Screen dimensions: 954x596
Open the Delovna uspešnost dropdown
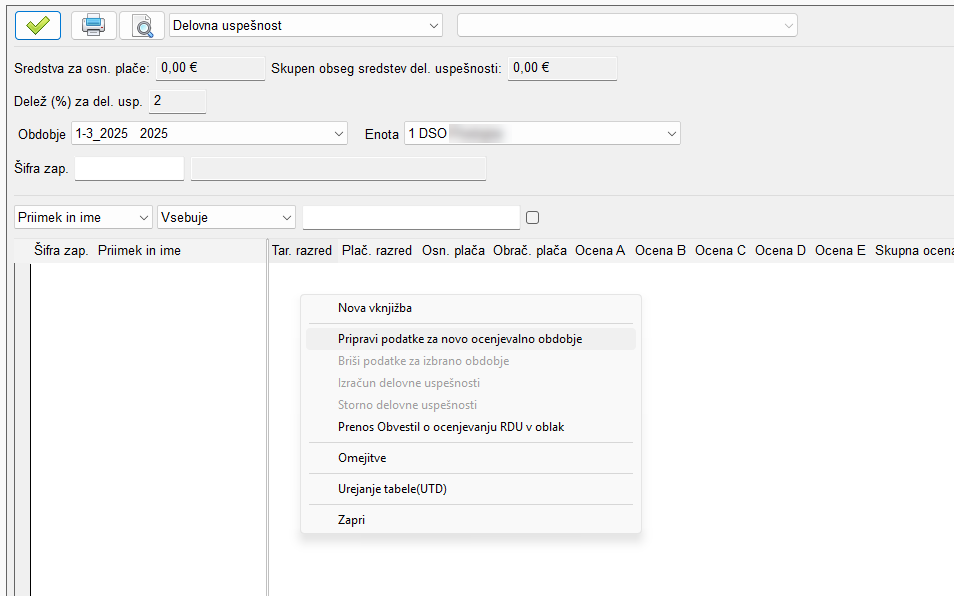(x=305, y=26)
